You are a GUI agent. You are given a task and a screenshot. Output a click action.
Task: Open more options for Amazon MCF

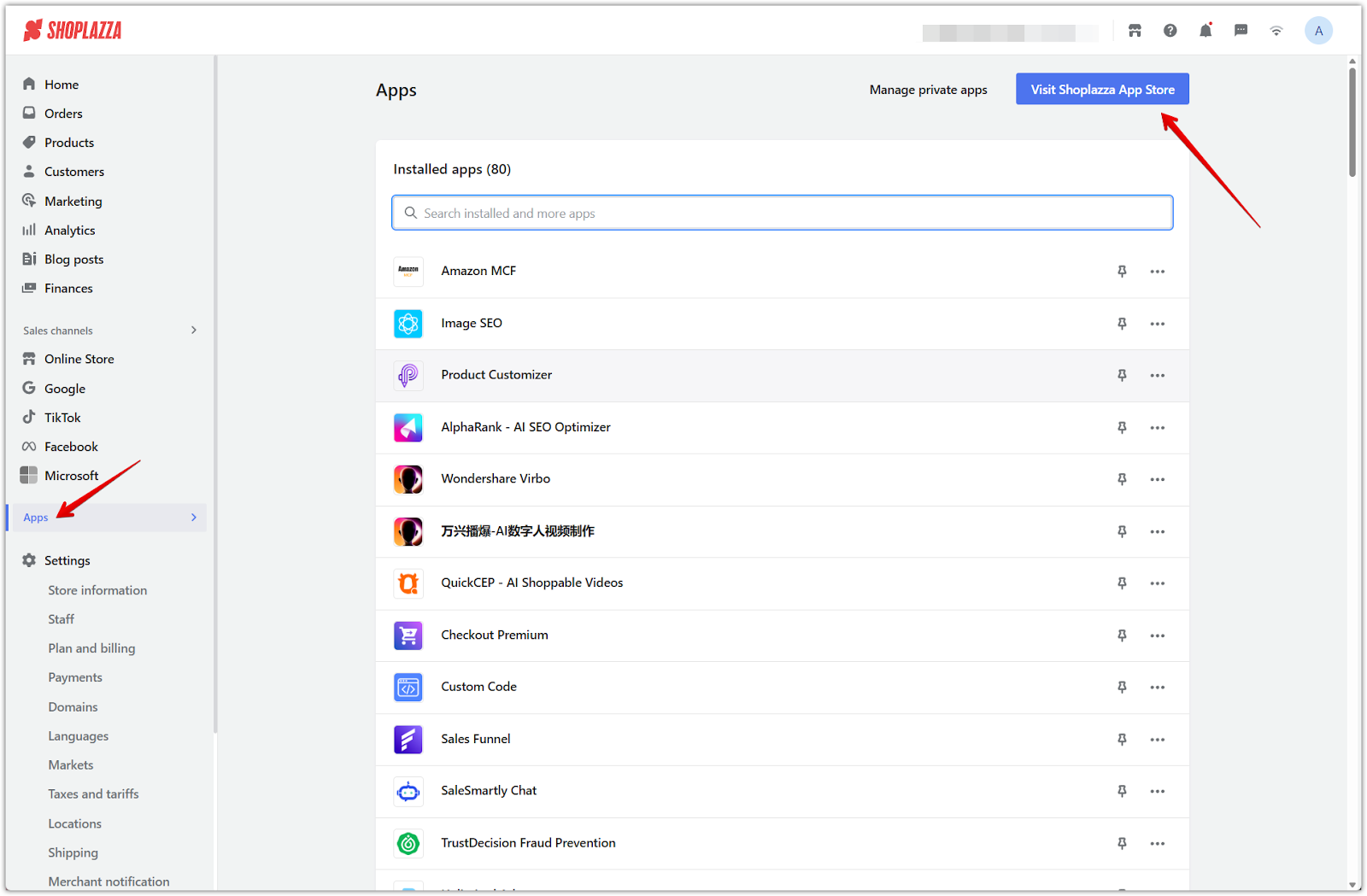(x=1158, y=272)
